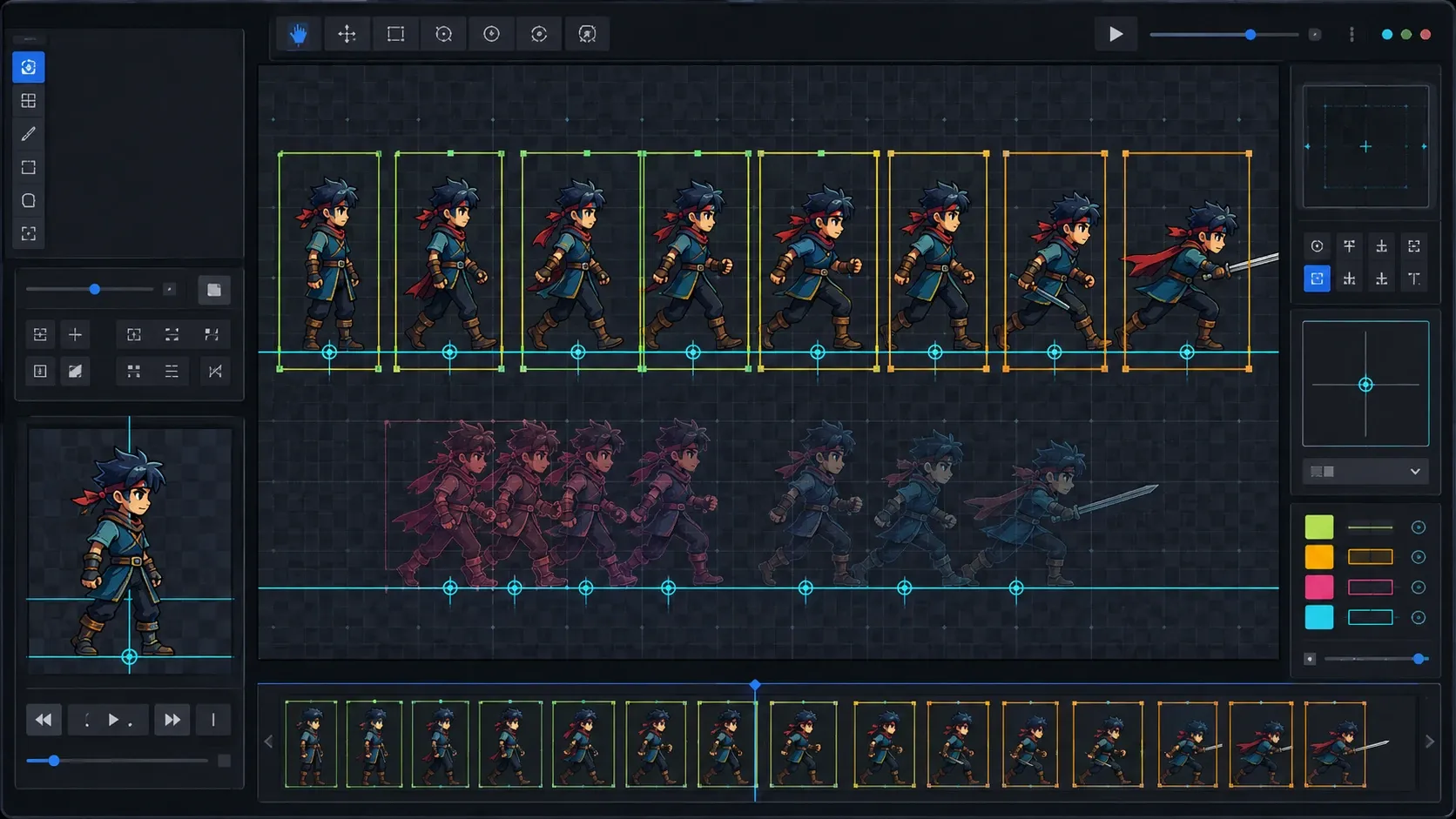Toggle the cyan color group circle indicator
1456x819 pixels.
1418,618
